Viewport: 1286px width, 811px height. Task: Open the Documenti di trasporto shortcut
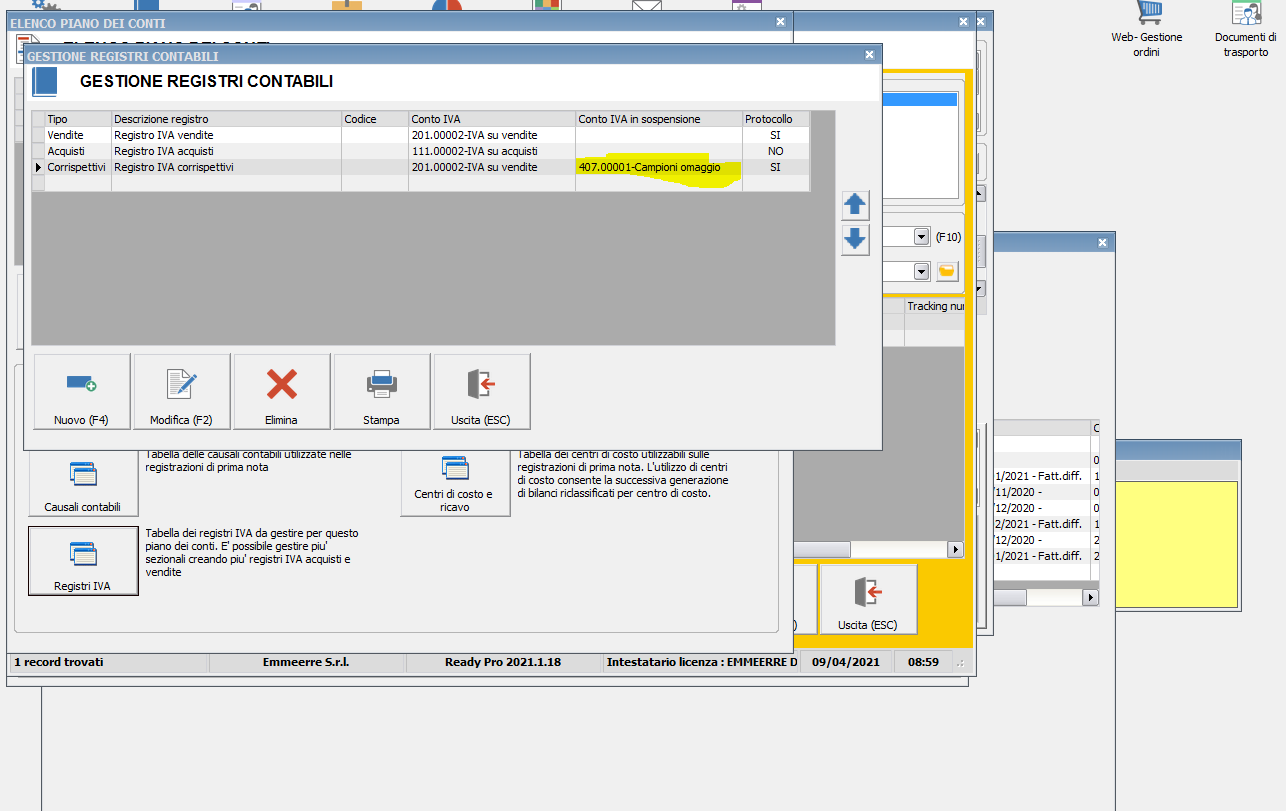[x=1246, y=29]
